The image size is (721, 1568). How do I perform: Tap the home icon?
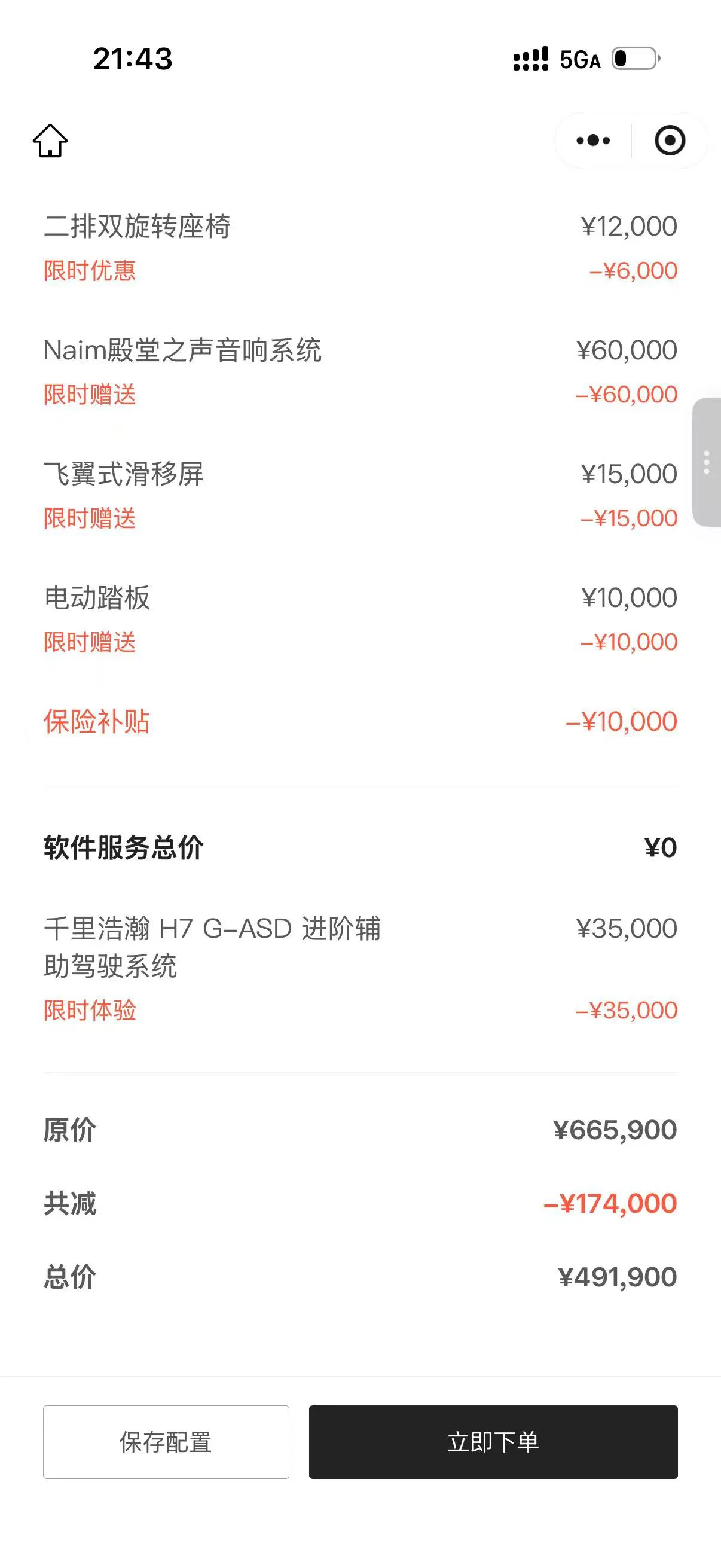pos(50,141)
